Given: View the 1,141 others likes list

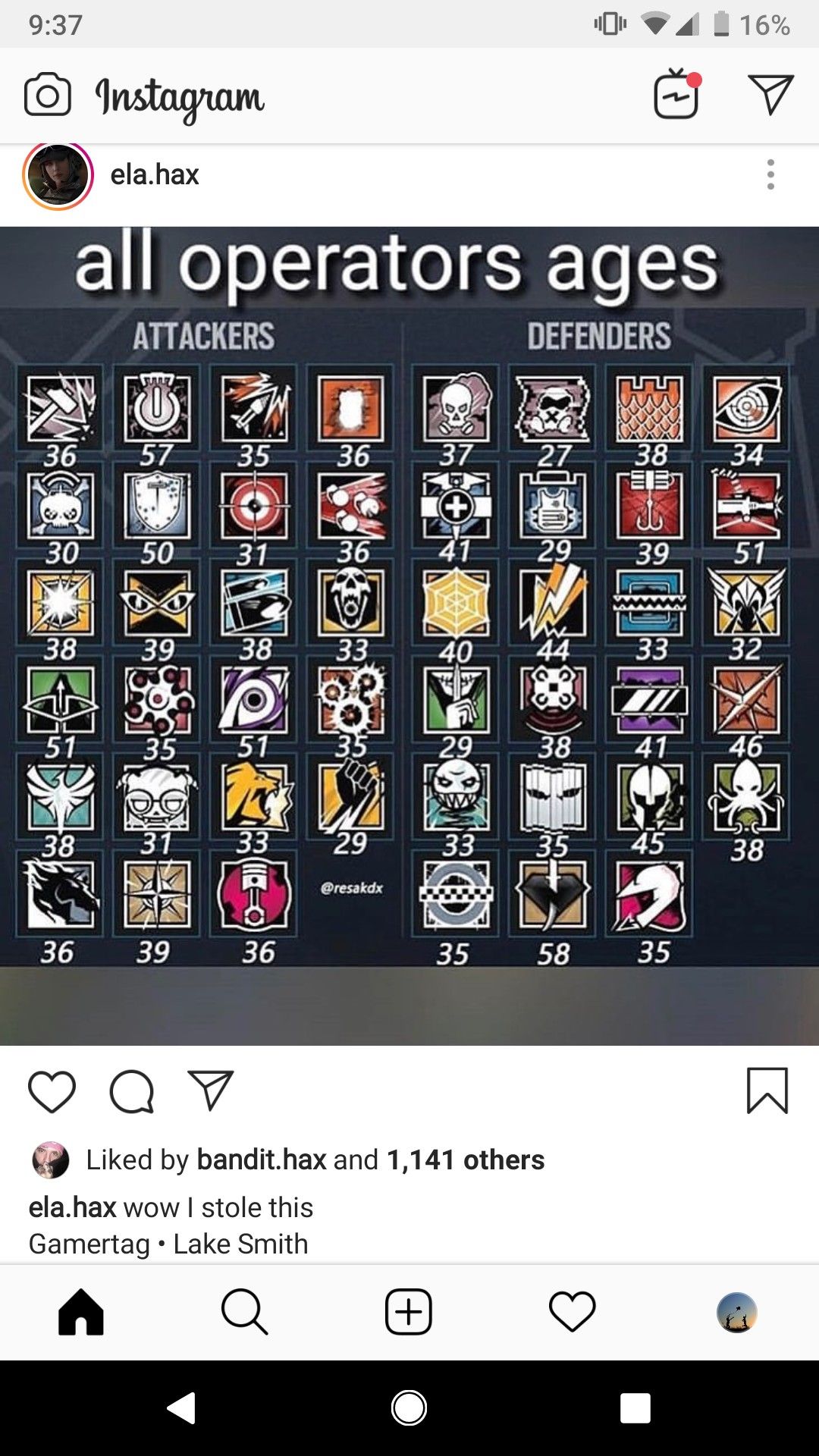Looking at the screenshot, I should click(x=466, y=1159).
